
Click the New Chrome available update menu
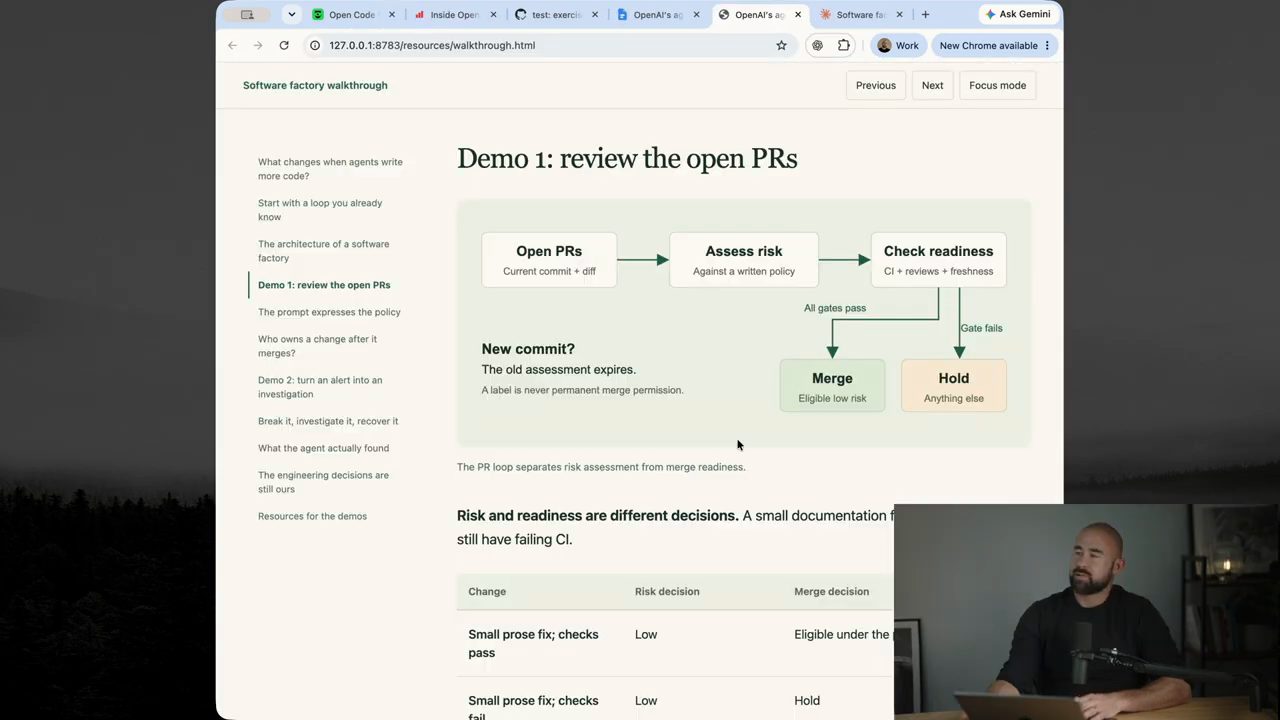[994, 45]
